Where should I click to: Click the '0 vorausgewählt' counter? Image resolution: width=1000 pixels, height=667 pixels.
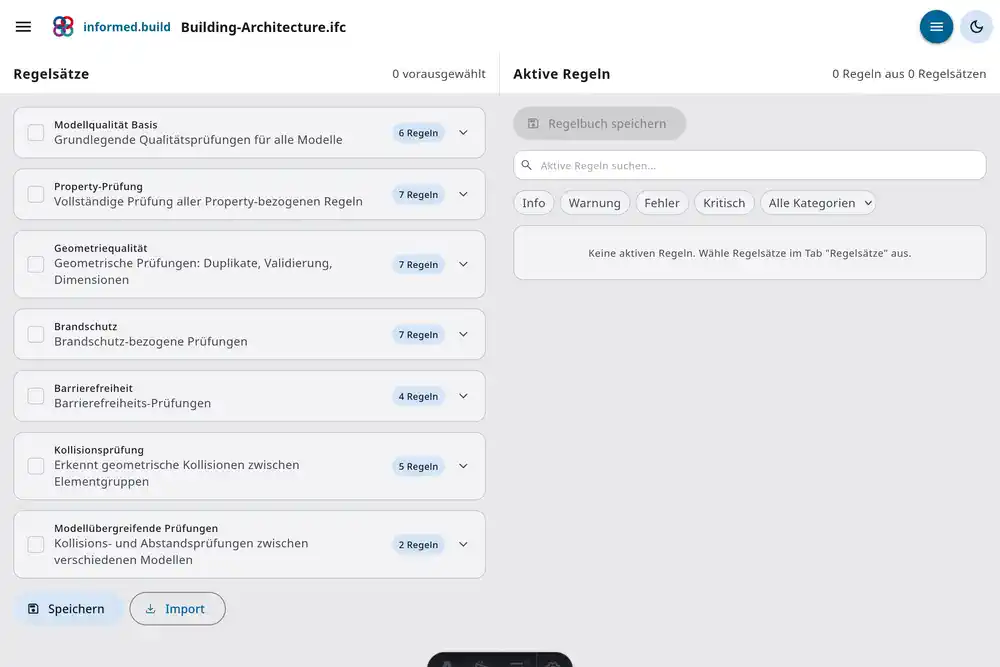click(439, 74)
